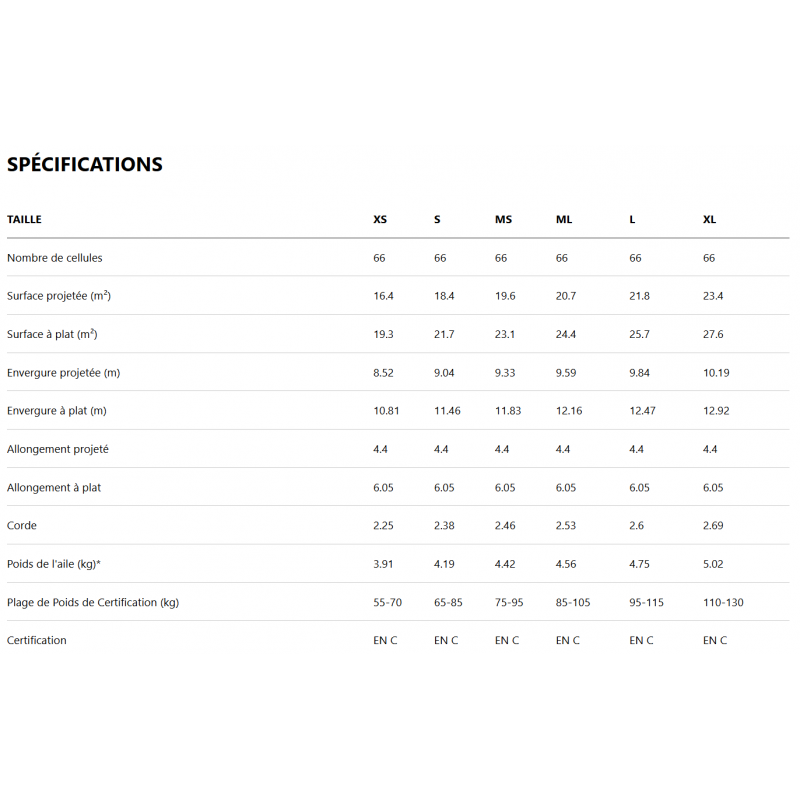Click the 3.91 wing weight value
The height and width of the screenshot is (800, 800).
point(383,564)
